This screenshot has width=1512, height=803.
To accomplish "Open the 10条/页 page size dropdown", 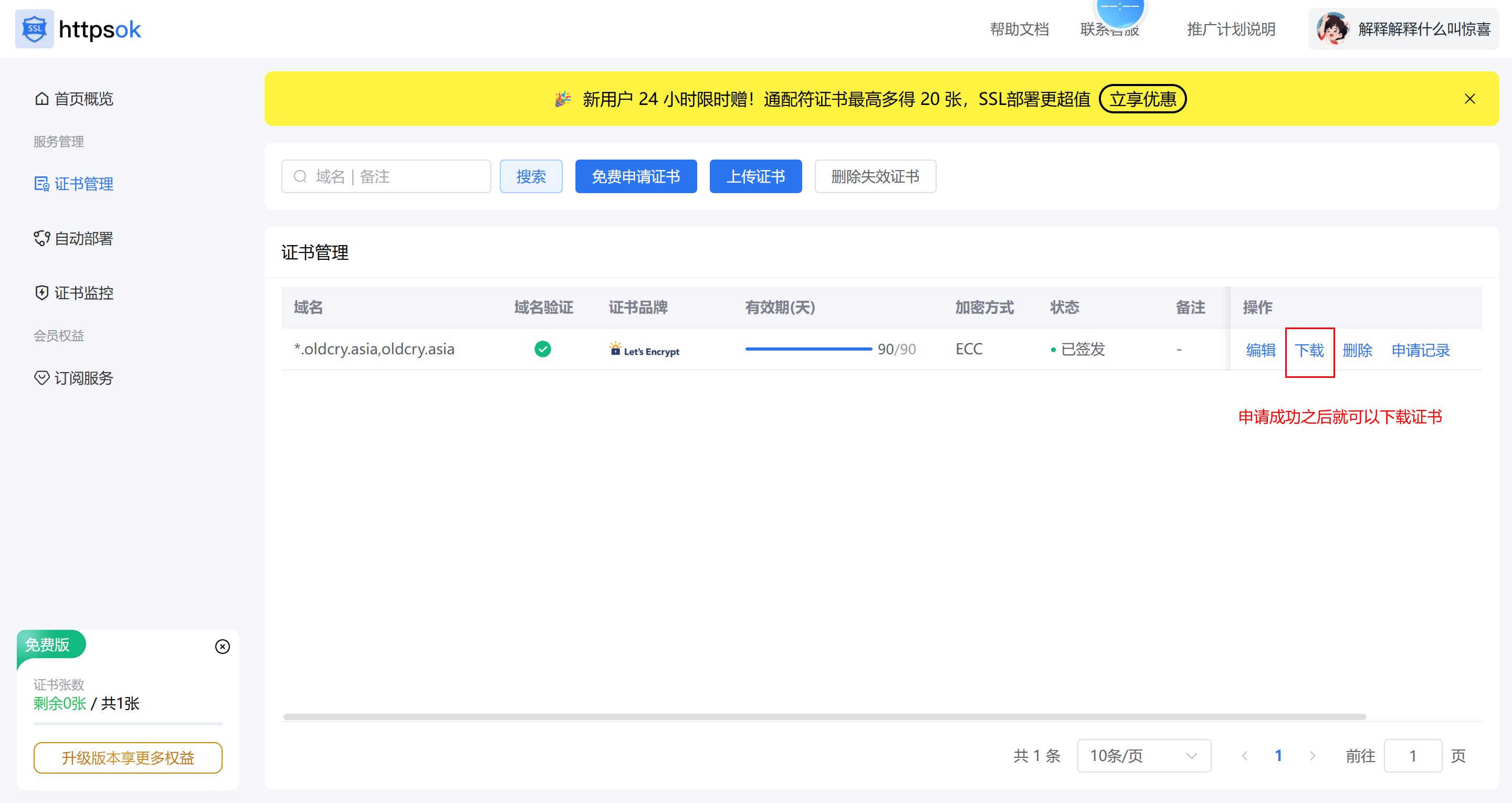I will (1144, 755).
